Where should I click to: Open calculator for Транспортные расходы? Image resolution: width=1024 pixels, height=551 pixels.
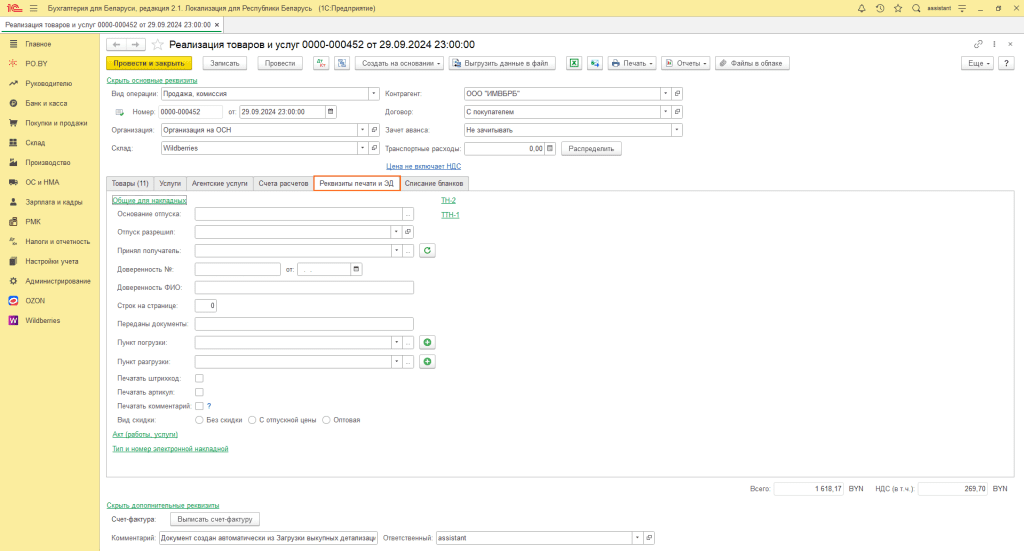click(x=550, y=148)
